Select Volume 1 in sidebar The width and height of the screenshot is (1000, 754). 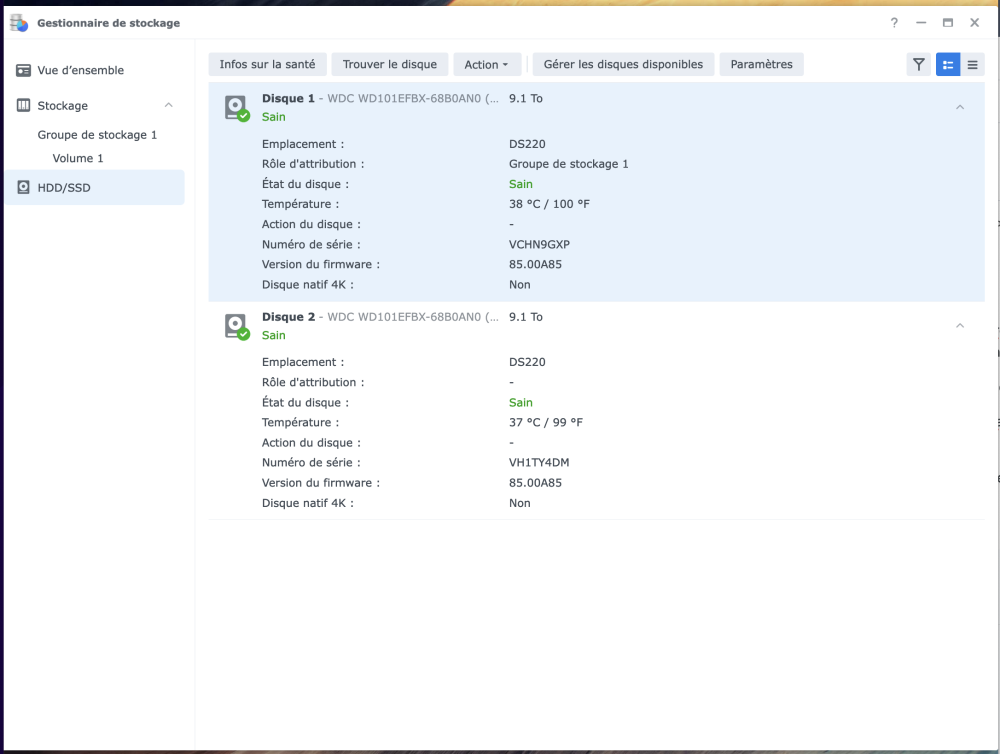[x=78, y=159]
